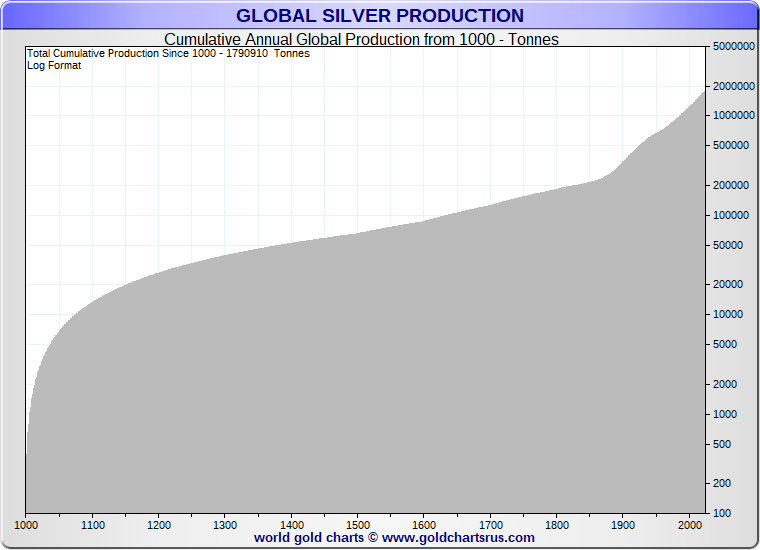
Task: Open the www.goldchartsrus.com footer link
Action: pyautogui.click(x=458, y=538)
